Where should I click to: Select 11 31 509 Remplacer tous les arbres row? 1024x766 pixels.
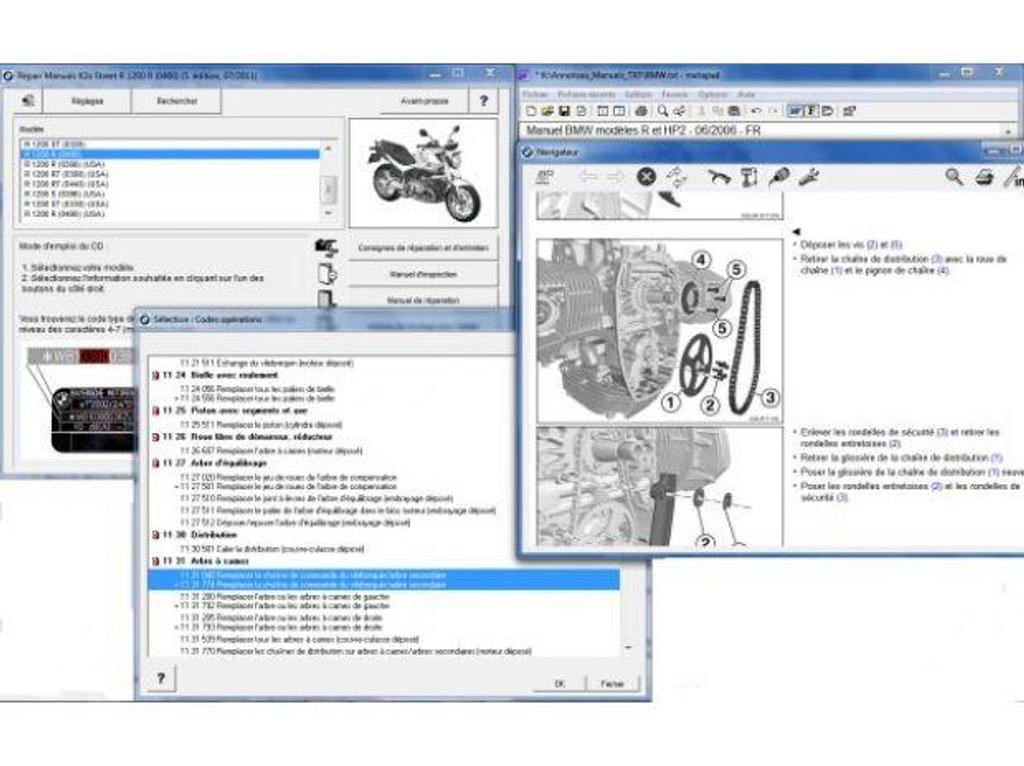[300, 639]
